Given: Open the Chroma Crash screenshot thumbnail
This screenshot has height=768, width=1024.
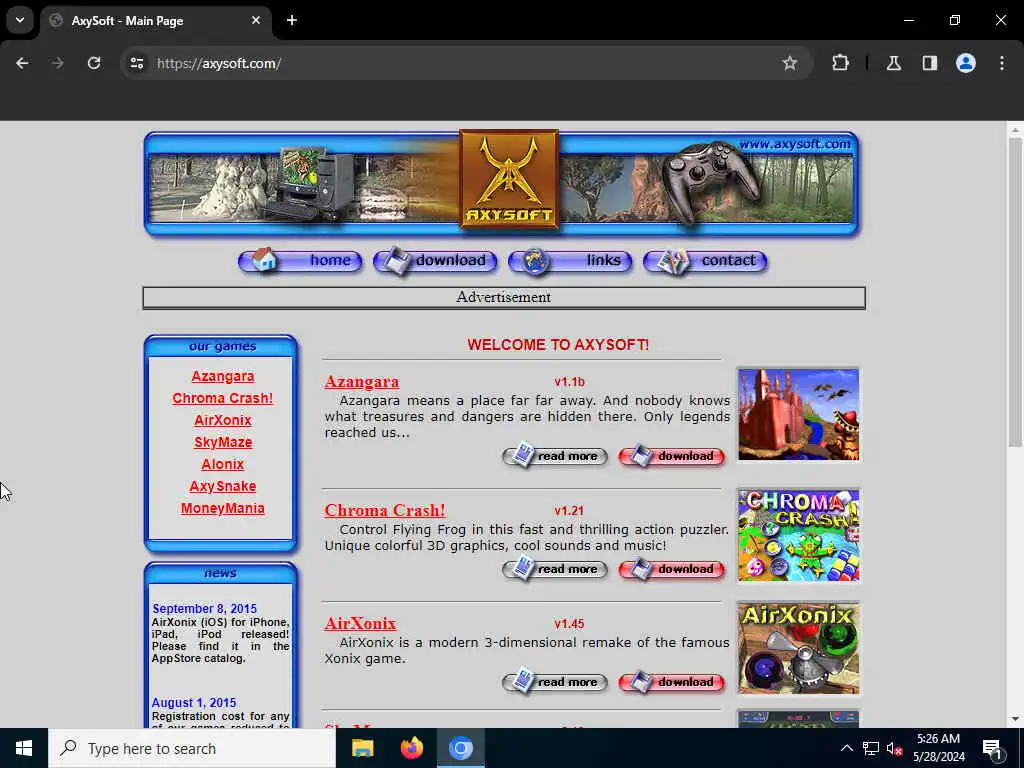Looking at the screenshot, I should [799, 535].
